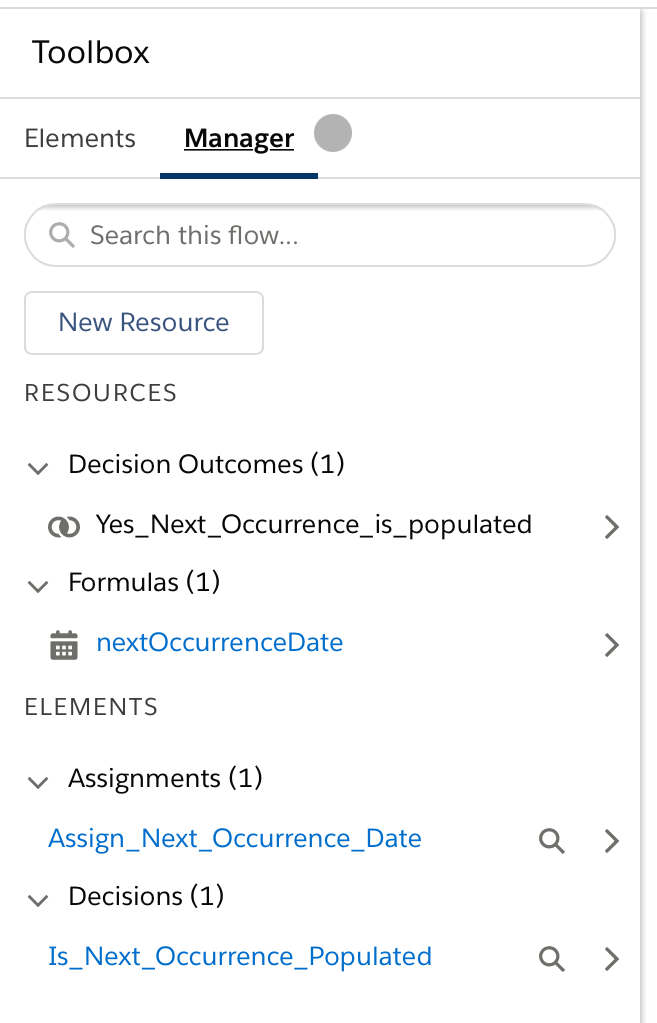This screenshot has width=657, height=1023.
Task: Open the nextOccurrenceDate formula link
Action: coord(219,642)
